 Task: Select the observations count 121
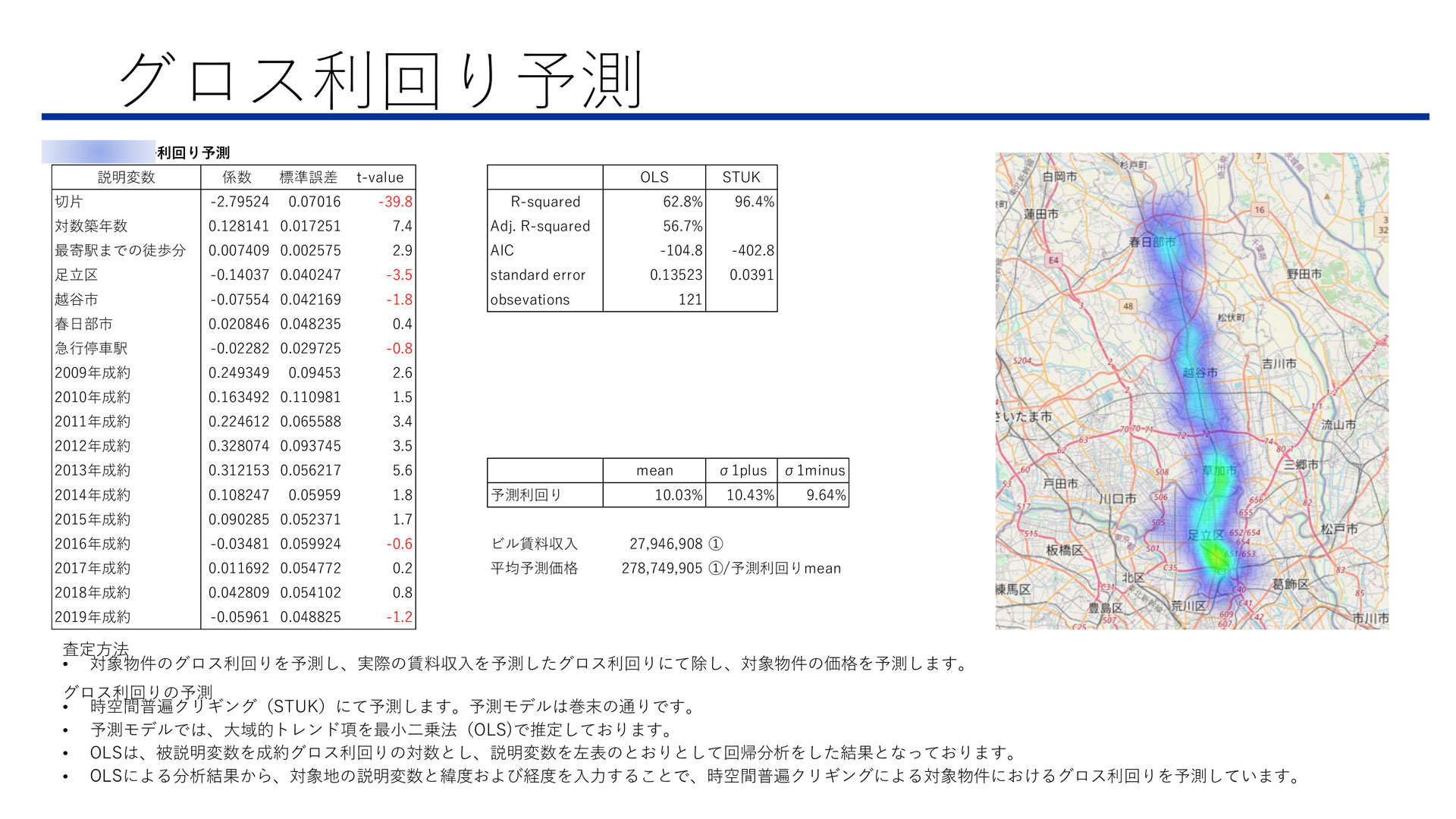tap(691, 300)
